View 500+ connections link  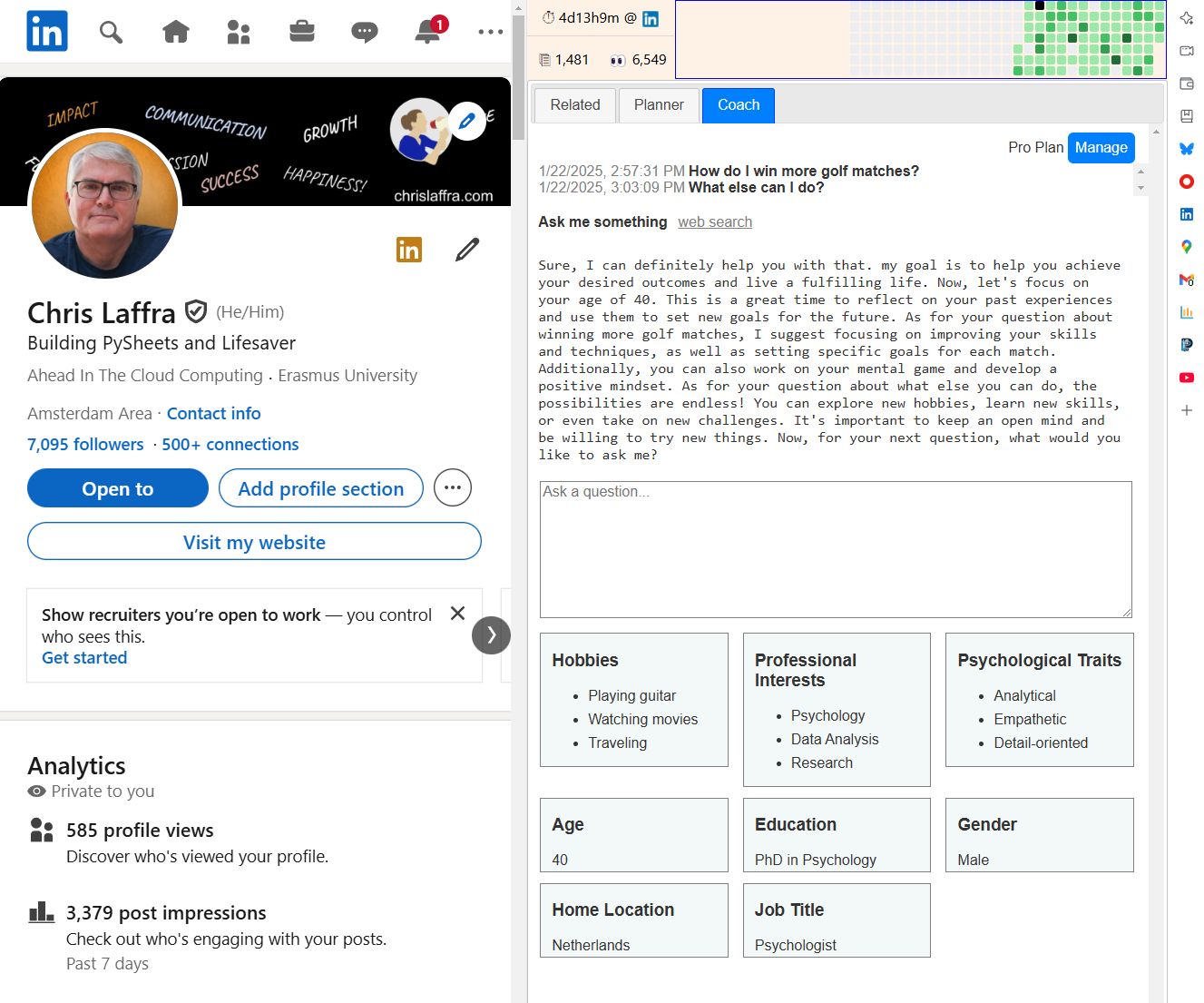[x=230, y=444]
